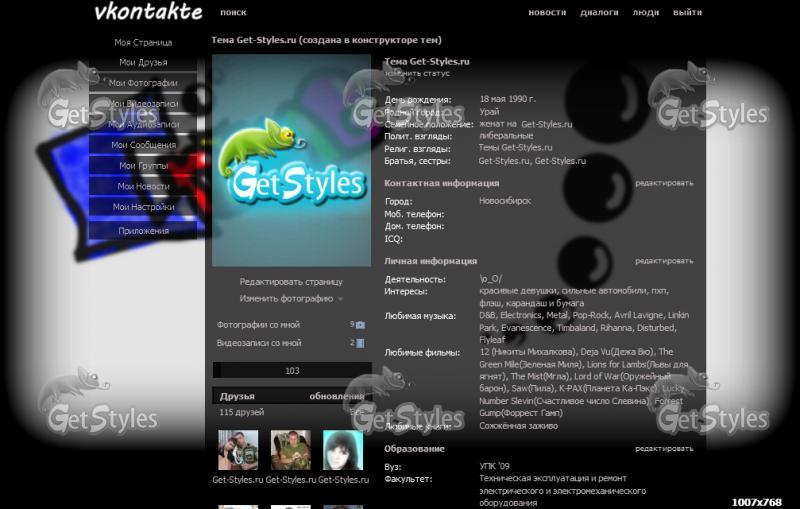Click the vkontakte logo
The width and height of the screenshot is (800, 509).
coord(148,12)
